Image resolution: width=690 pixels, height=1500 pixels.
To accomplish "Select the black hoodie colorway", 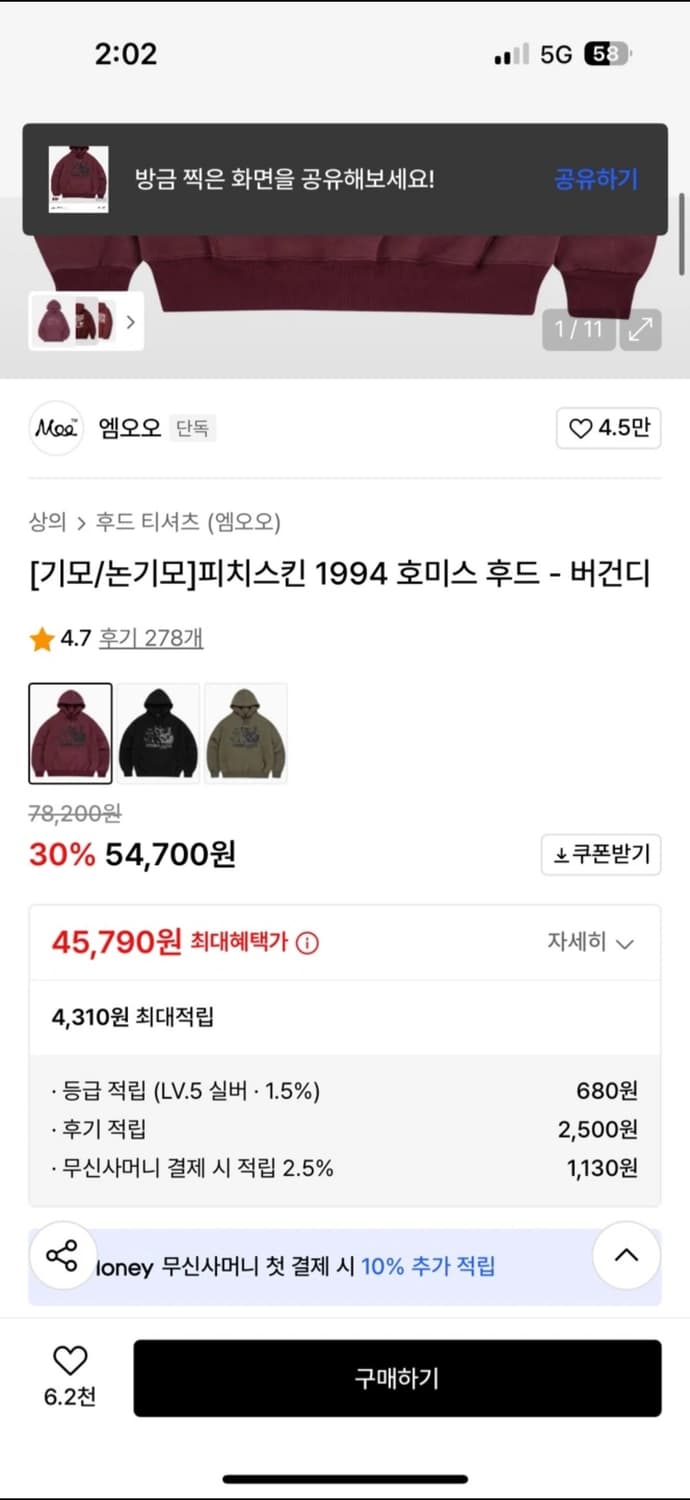I will click(x=159, y=732).
